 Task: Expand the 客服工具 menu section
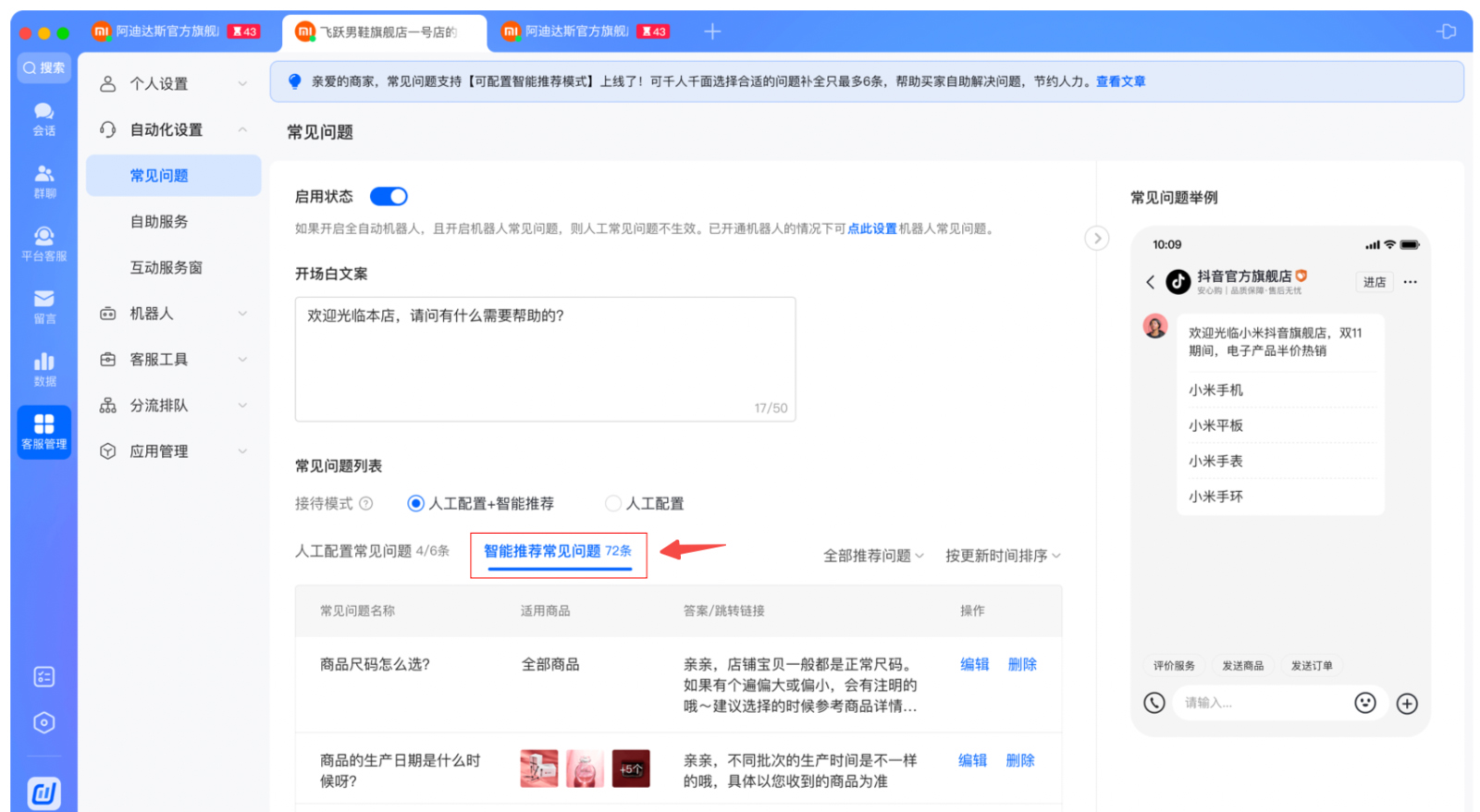click(x=174, y=359)
